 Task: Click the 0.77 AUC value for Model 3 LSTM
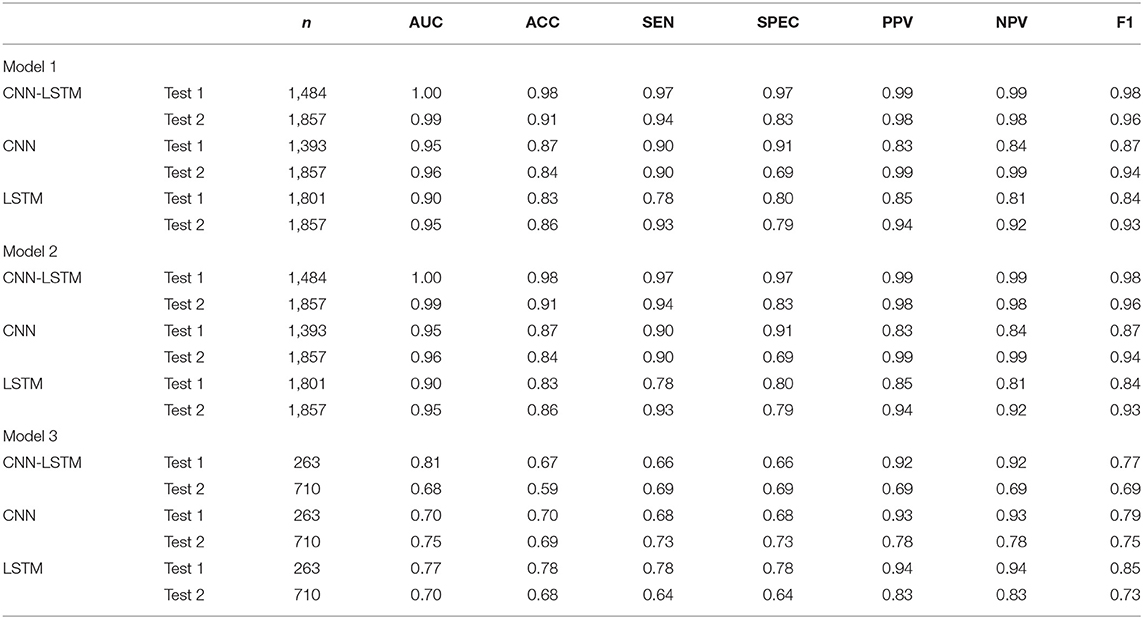coord(427,567)
